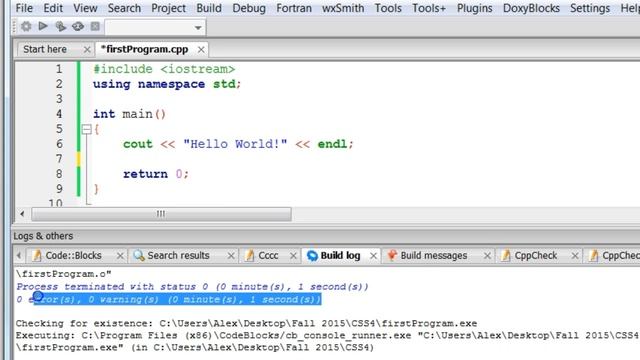Switch to the Cccc log tab
640x360 pixels.
click(268, 256)
